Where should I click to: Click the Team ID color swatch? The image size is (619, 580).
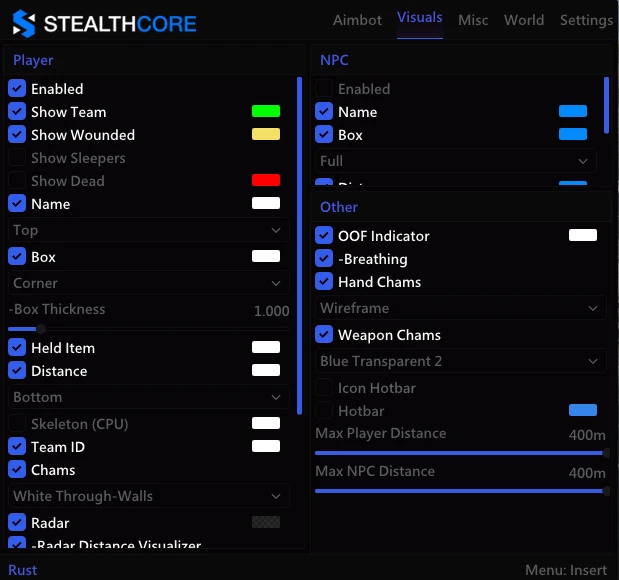266,446
